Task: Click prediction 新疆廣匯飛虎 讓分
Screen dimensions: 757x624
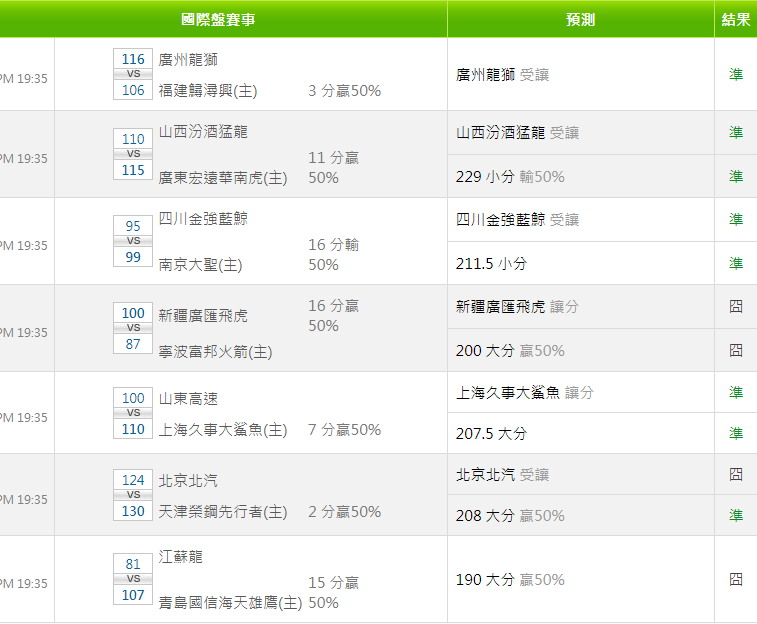Action: pyautogui.click(x=518, y=306)
